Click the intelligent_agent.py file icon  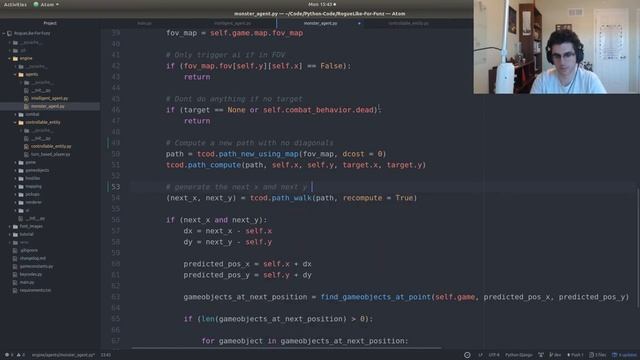coord(27,98)
